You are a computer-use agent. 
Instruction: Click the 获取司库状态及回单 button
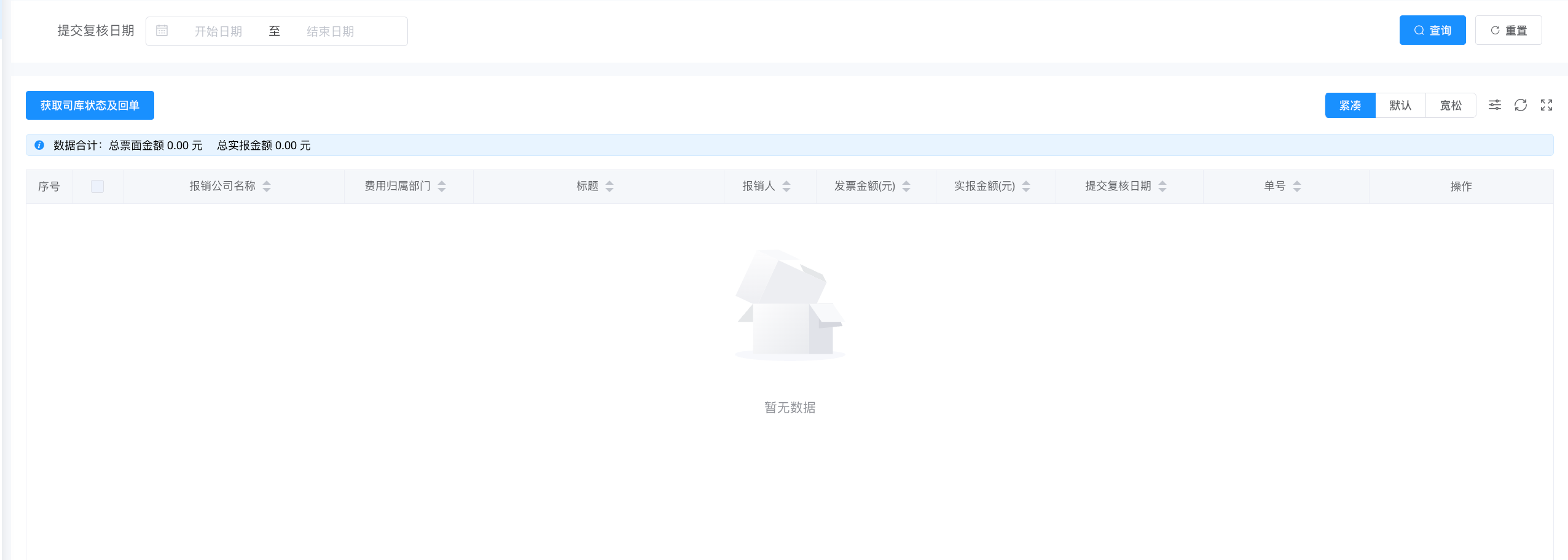(90, 106)
